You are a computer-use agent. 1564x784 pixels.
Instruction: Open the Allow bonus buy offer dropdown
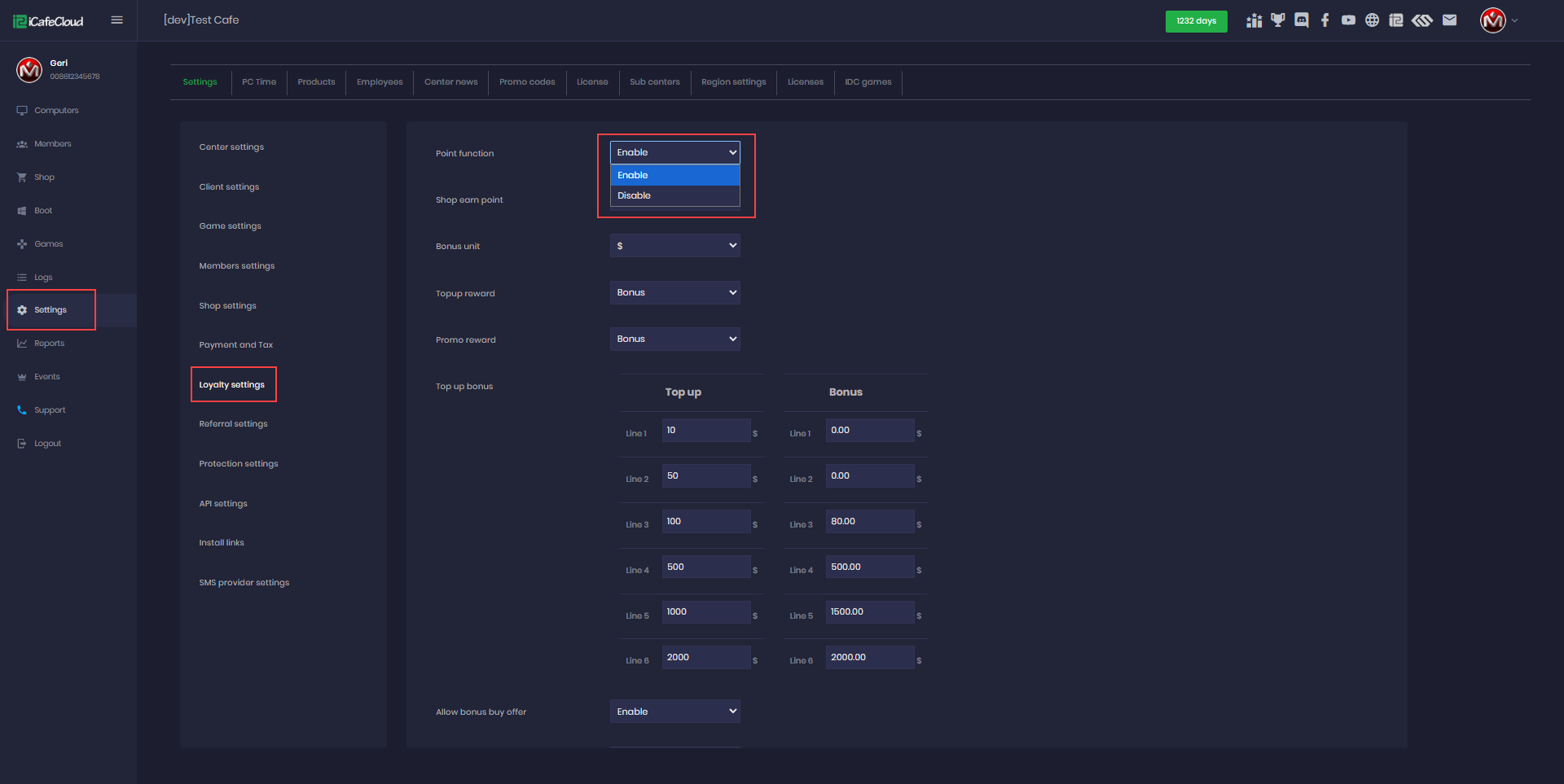(674, 712)
